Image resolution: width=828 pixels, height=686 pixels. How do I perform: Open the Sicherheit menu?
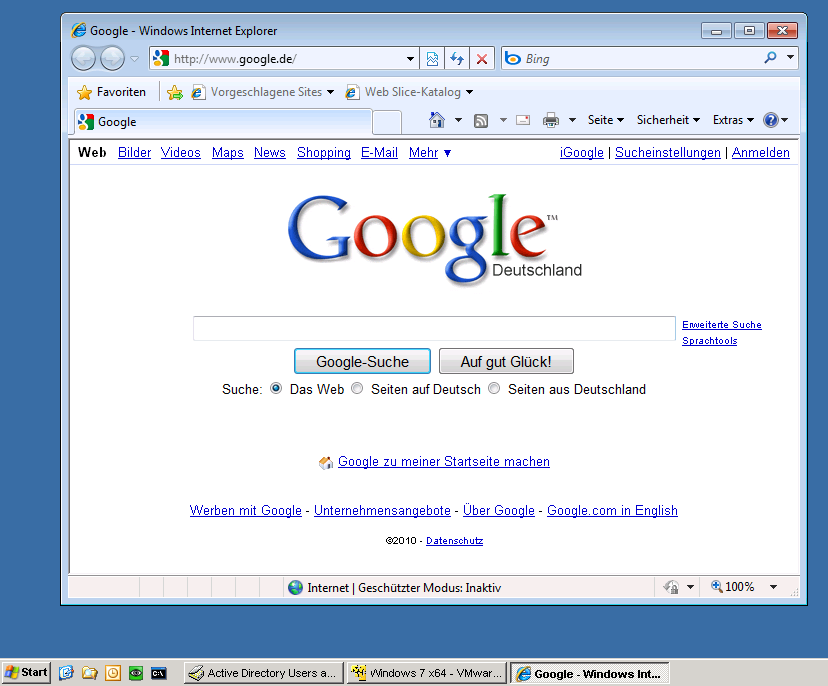(668, 120)
